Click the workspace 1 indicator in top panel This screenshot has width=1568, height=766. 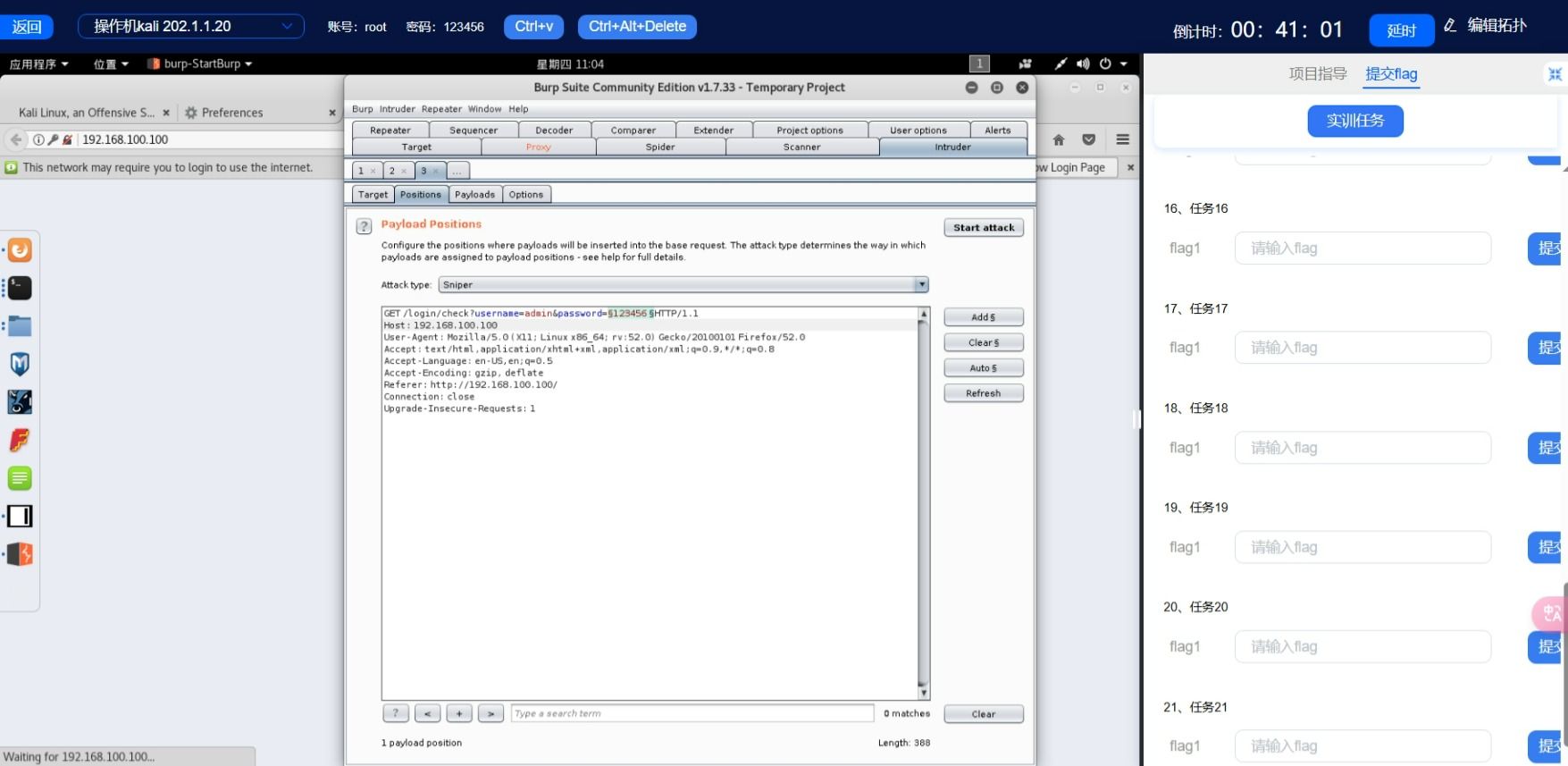point(979,63)
